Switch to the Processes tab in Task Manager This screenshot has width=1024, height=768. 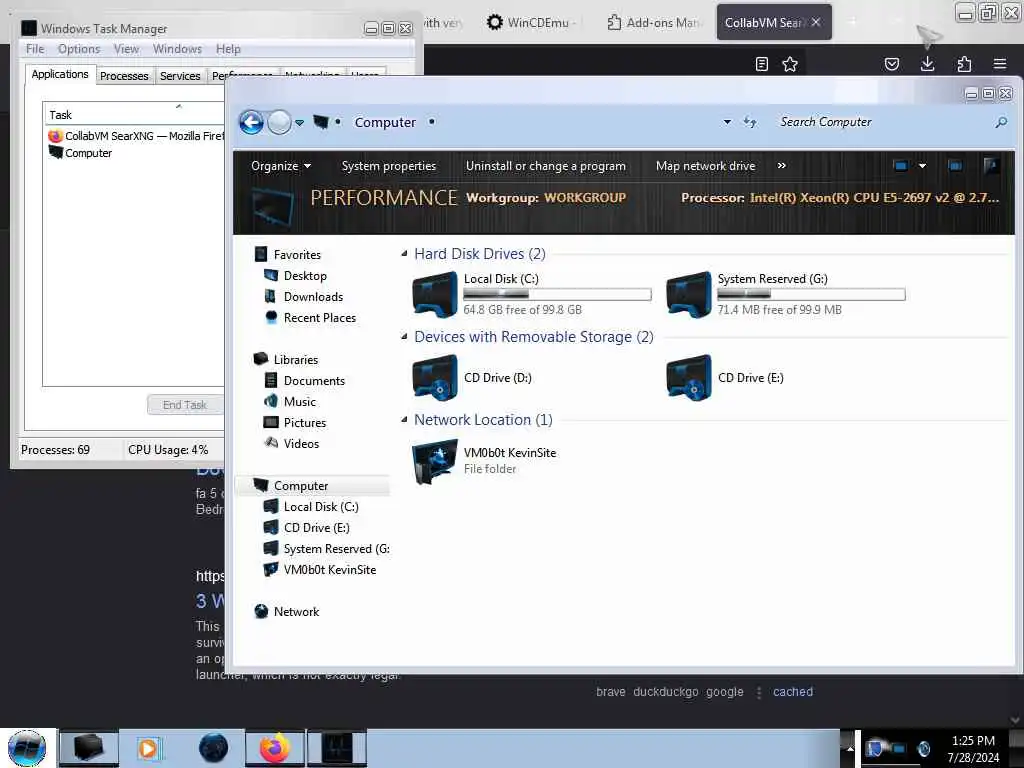tap(124, 76)
